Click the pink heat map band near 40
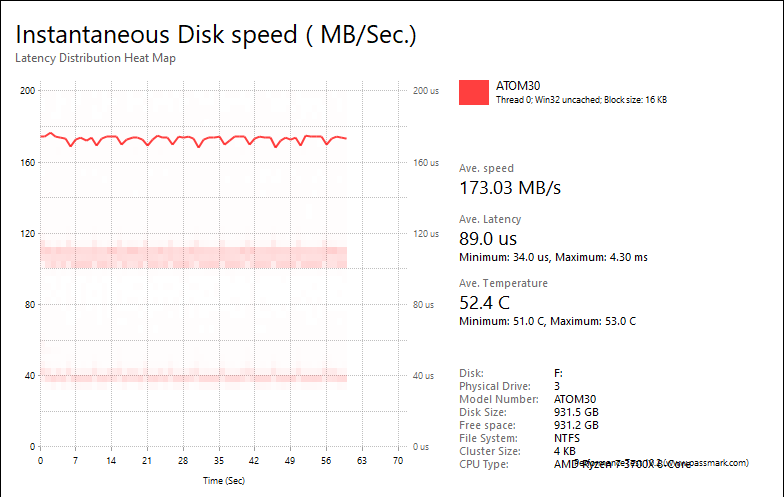The image size is (784, 497). point(194,376)
